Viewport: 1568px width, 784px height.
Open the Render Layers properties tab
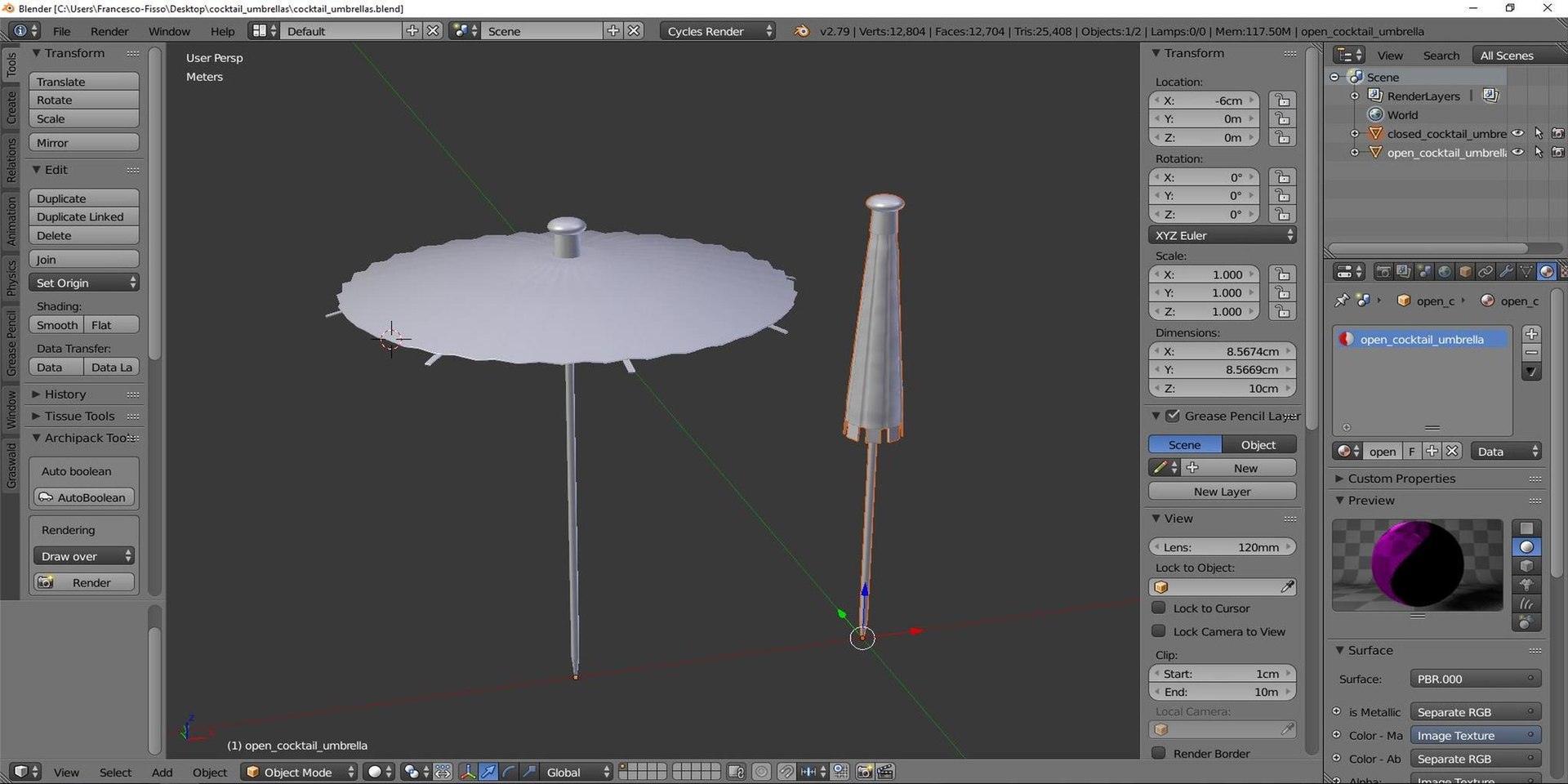pos(1403,272)
